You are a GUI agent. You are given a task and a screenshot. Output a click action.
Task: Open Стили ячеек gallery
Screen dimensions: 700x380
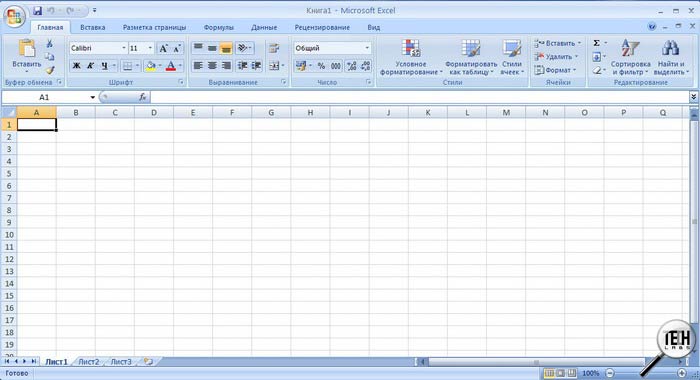pos(512,57)
